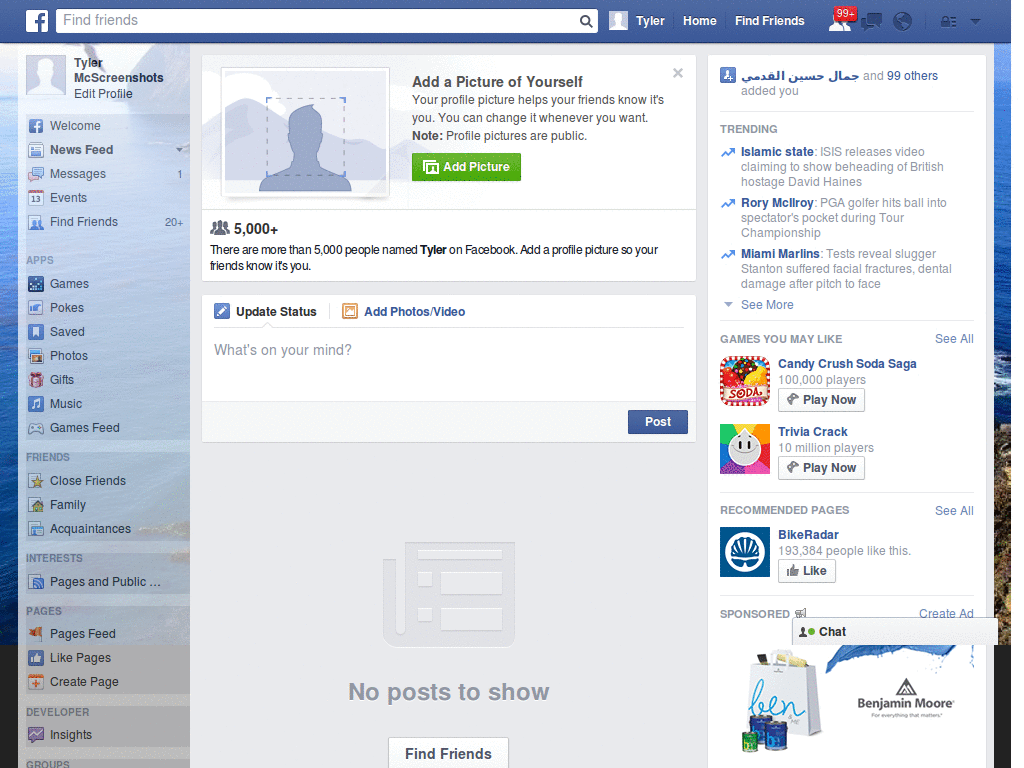Viewport: 1024px width, 768px height.
Task: Click the Pages Feed icon
Action: point(36,633)
